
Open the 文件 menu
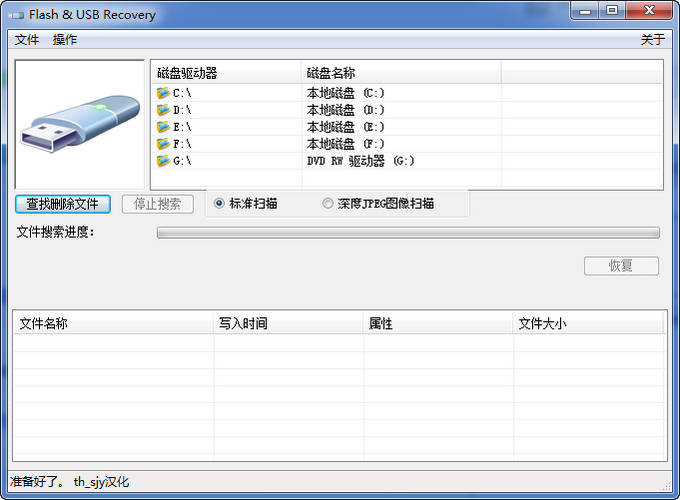tap(26, 39)
